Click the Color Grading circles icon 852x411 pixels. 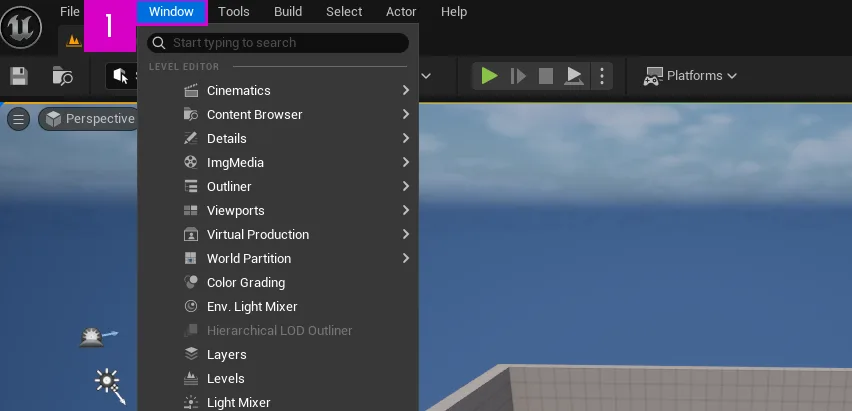(191, 282)
